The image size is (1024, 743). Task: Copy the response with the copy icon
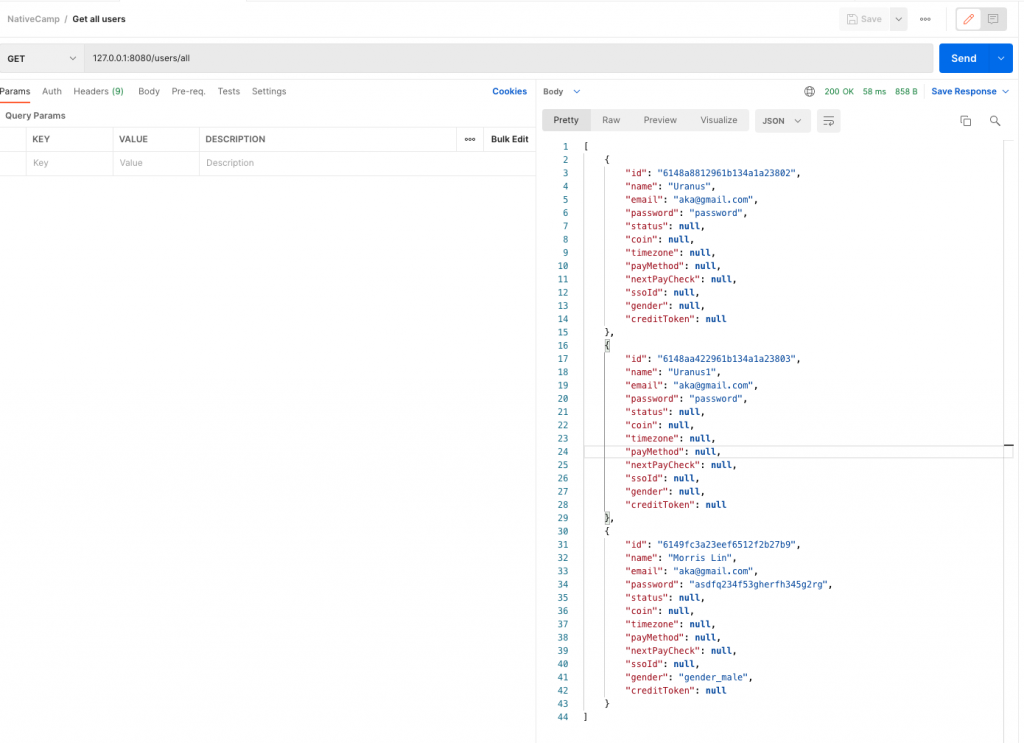965,121
